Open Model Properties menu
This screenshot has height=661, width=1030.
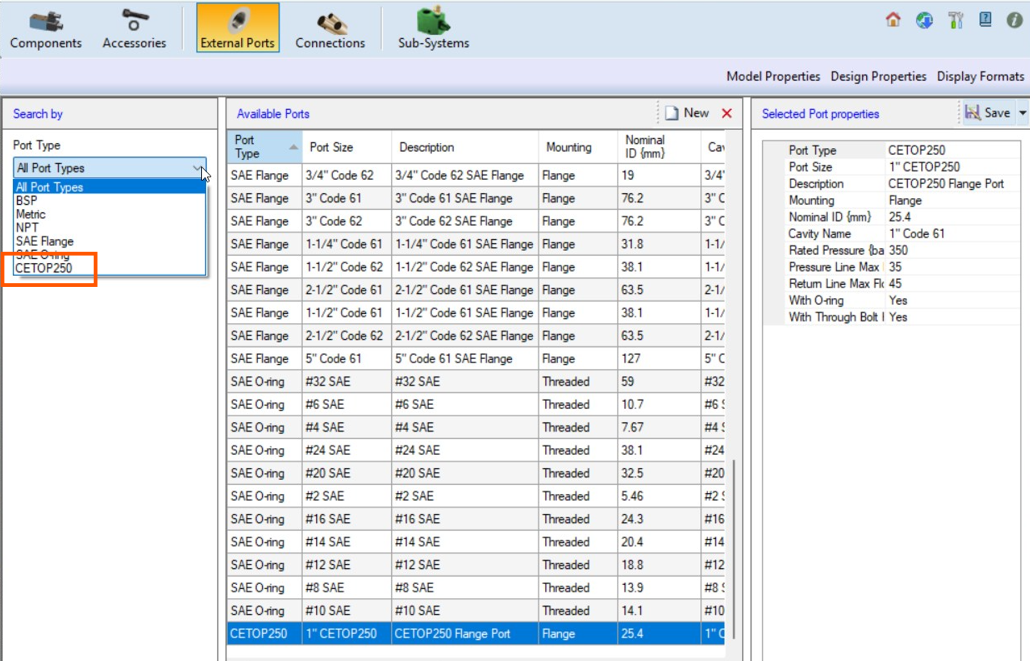point(773,77)
